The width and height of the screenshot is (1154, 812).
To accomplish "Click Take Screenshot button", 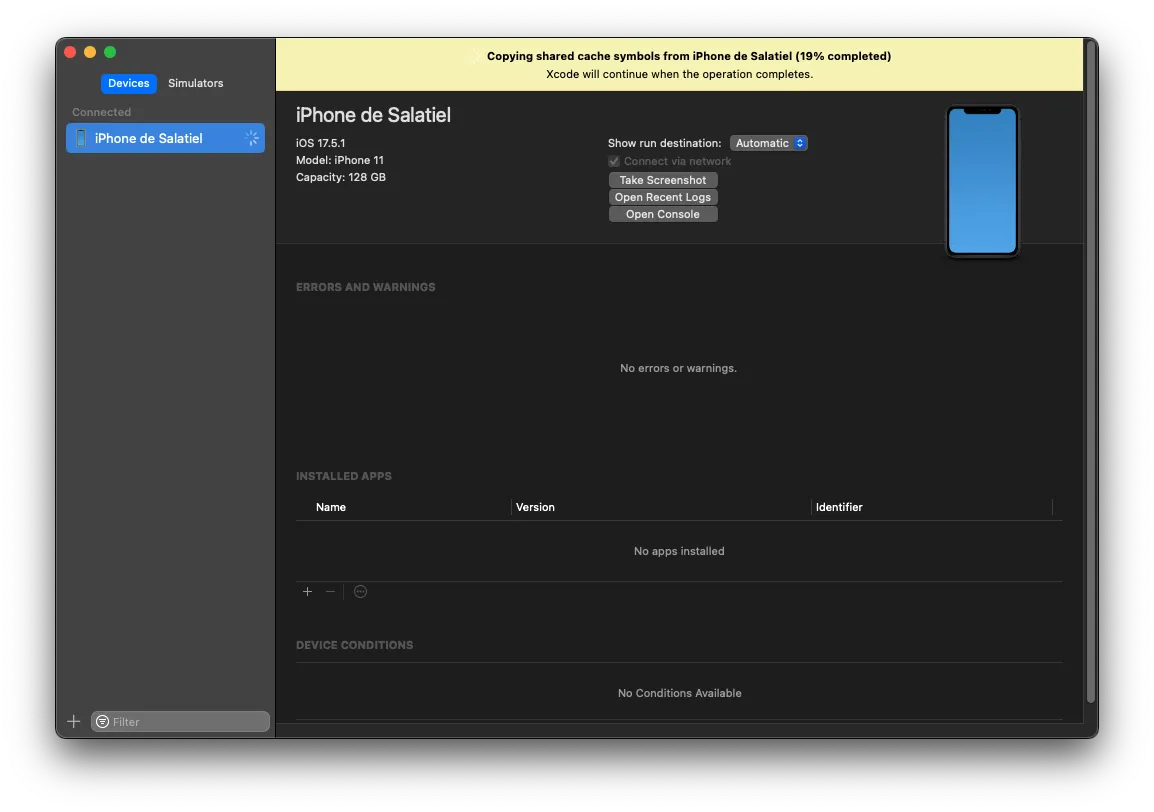I will pos(663,180).
